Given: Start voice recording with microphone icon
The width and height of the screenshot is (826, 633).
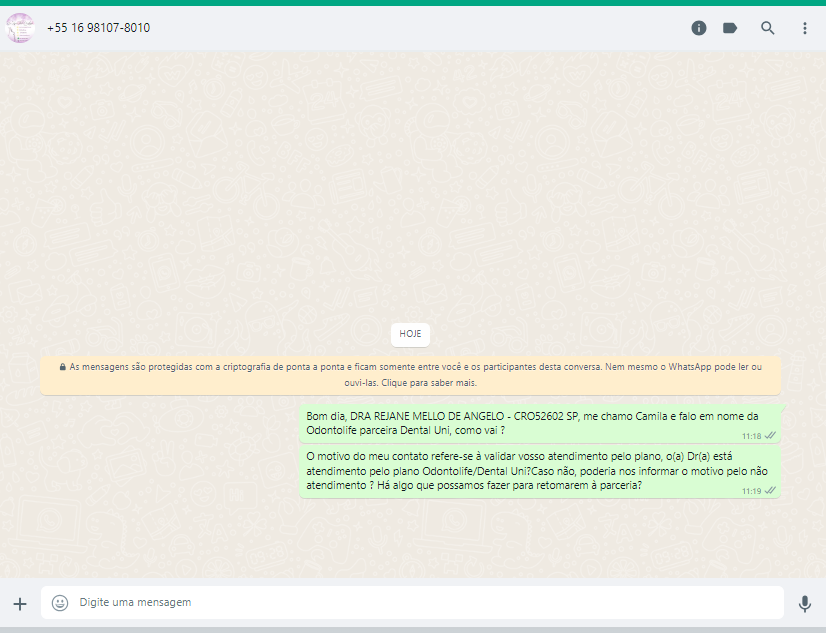Looking at the screenshot, I should 804,604.
